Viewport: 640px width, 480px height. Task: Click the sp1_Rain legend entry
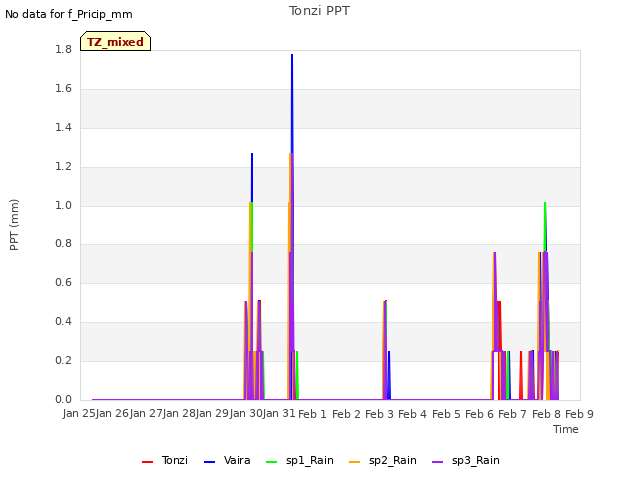300,461
